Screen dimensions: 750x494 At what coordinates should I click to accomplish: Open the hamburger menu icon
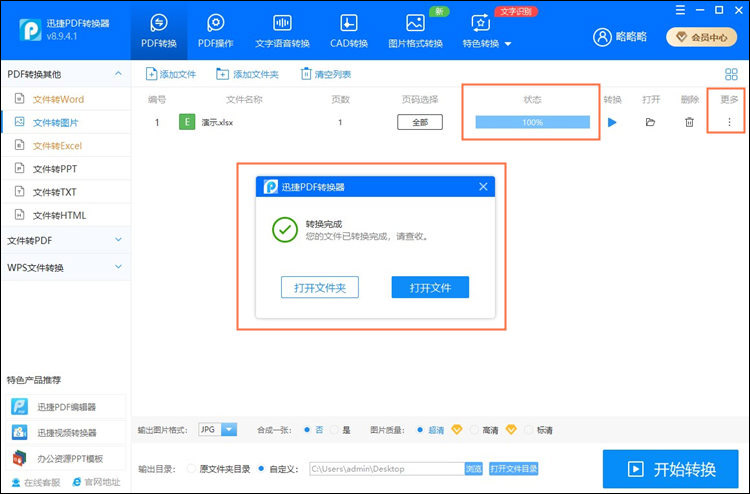[680, 10]
